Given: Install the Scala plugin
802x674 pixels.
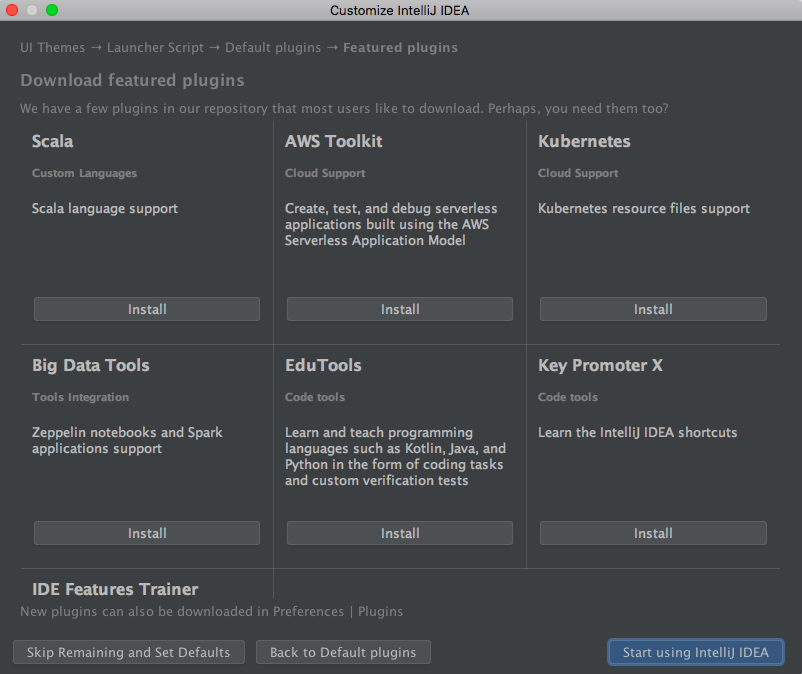Looking at the screenshot, I should (147, 309).
